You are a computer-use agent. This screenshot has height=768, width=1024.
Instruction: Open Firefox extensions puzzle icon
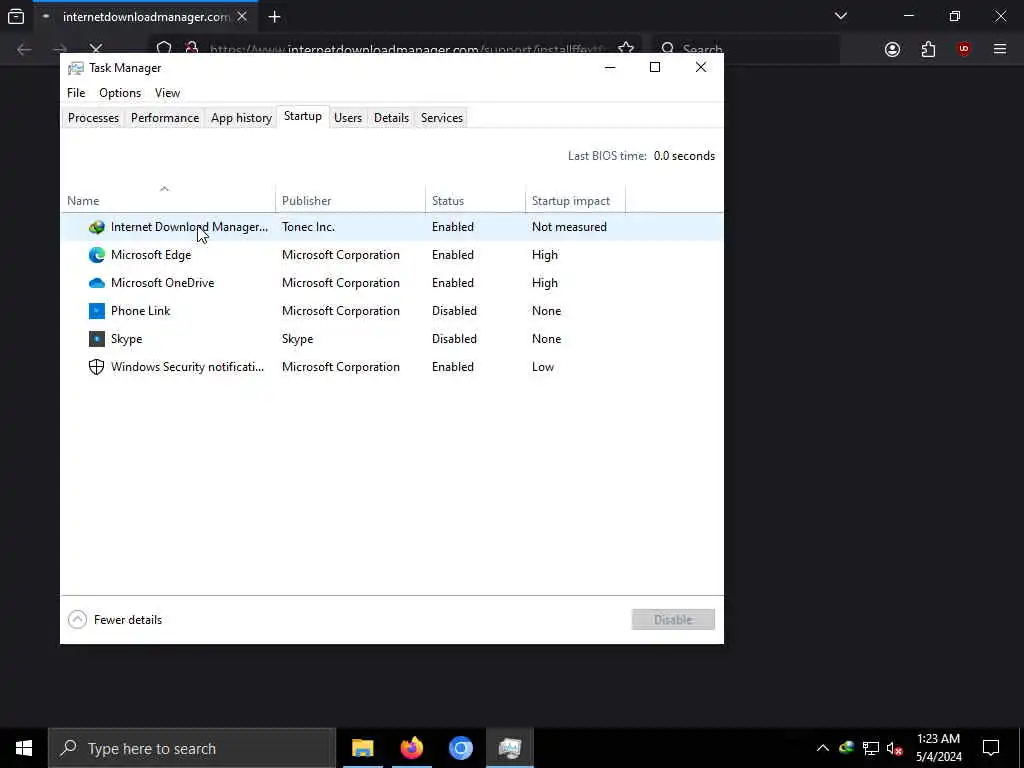(x=928, y=50)
